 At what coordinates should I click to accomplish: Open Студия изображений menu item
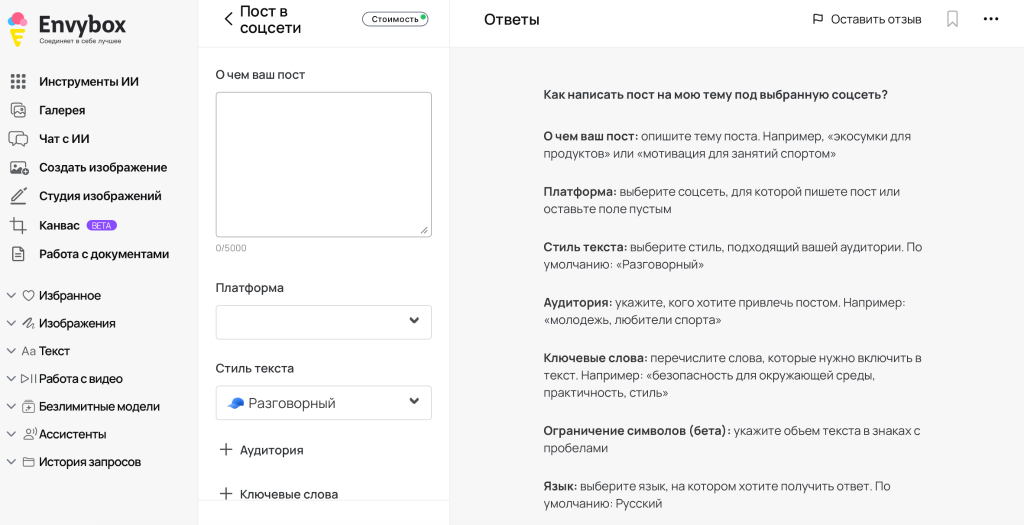100,196
